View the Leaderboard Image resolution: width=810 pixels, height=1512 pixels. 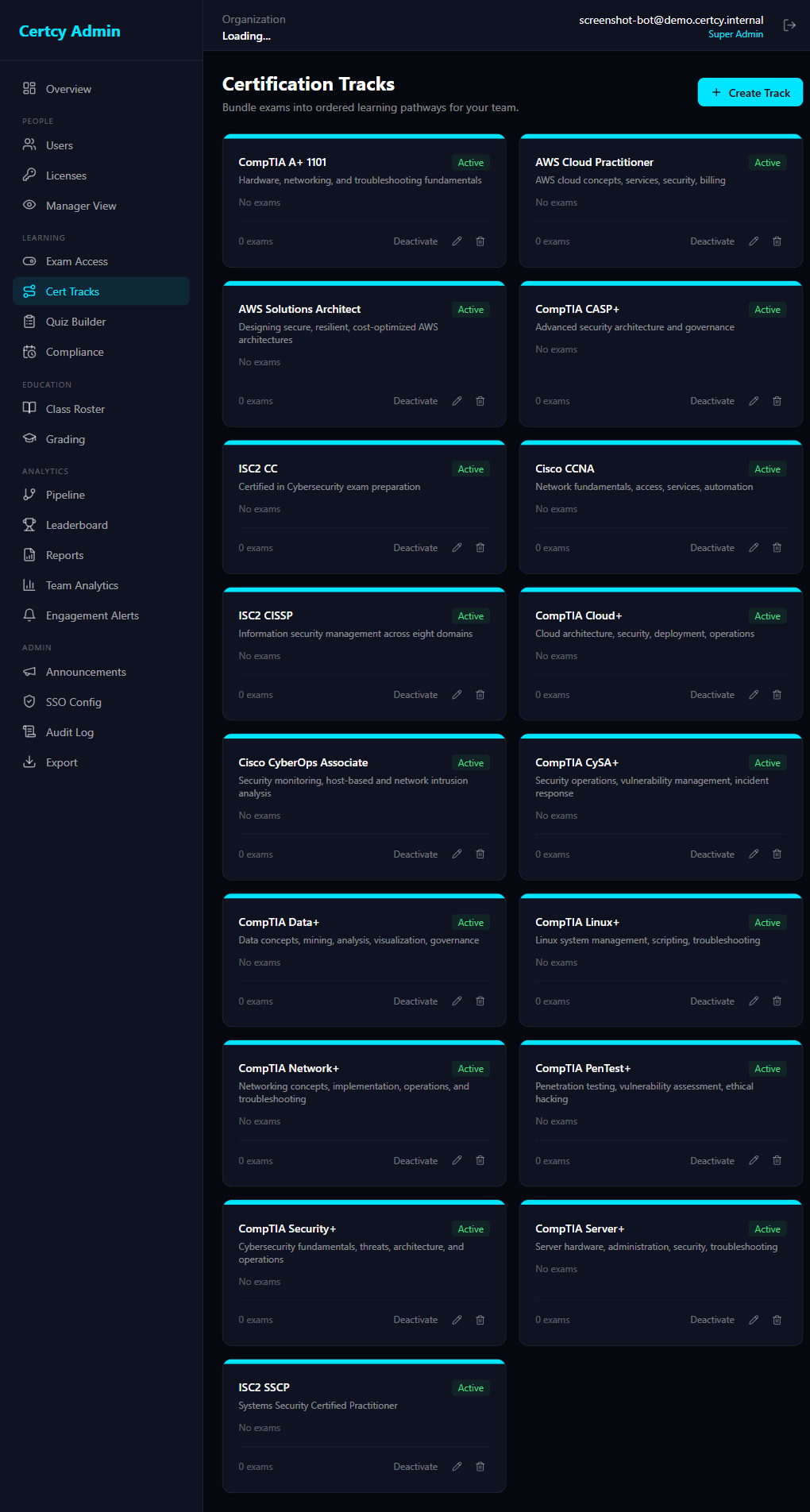pos(102,525)
